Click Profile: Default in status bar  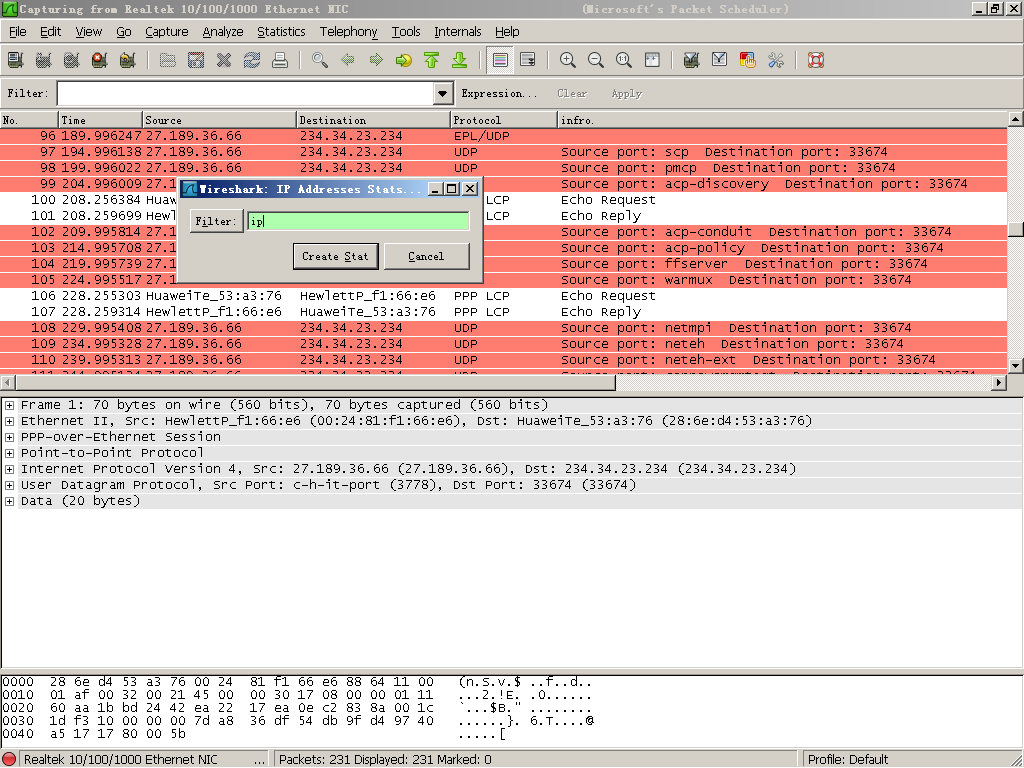click(x=848, y=760)
